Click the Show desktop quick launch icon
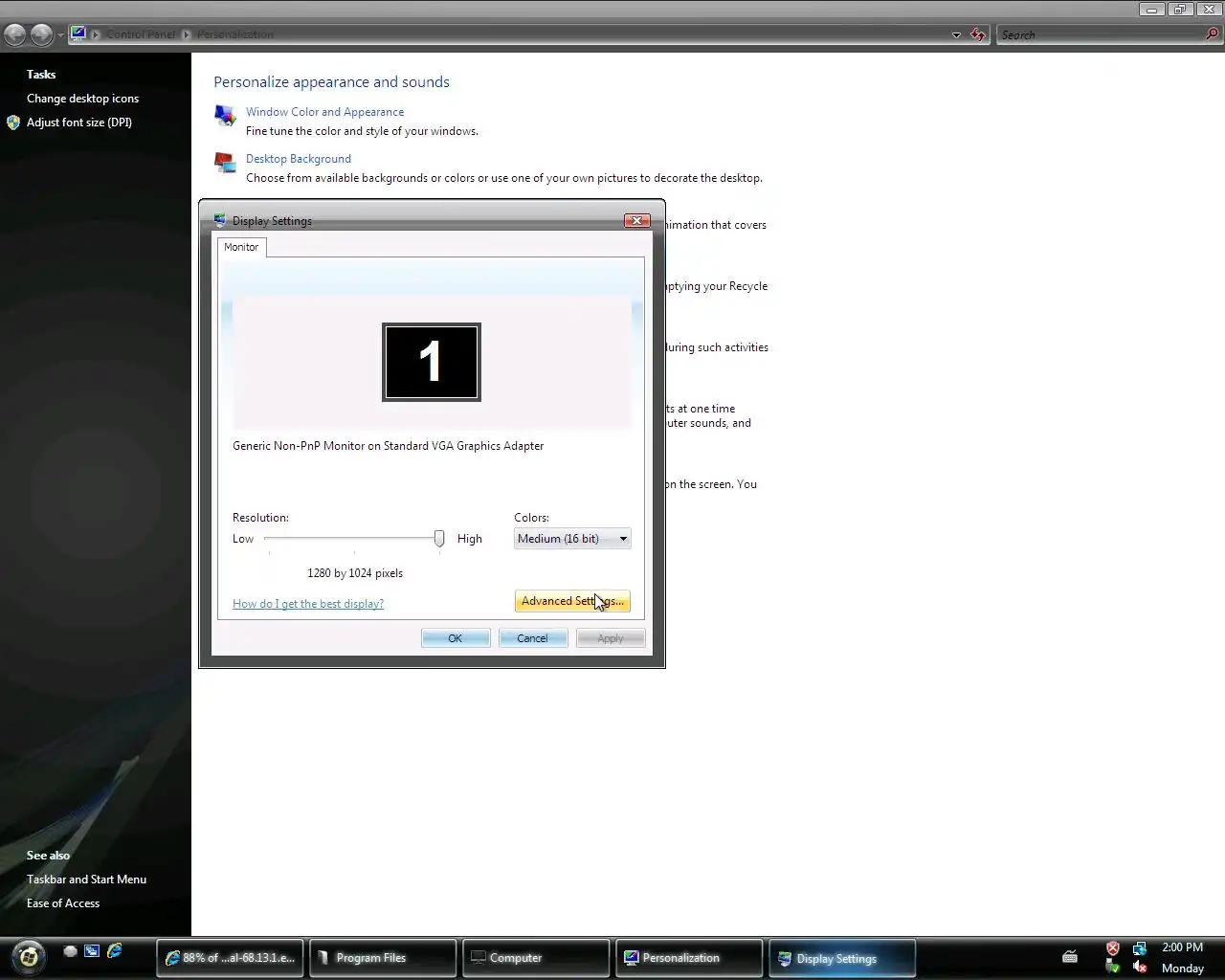The width and height of the screenshot is (1225, 980). click(70, 951)
